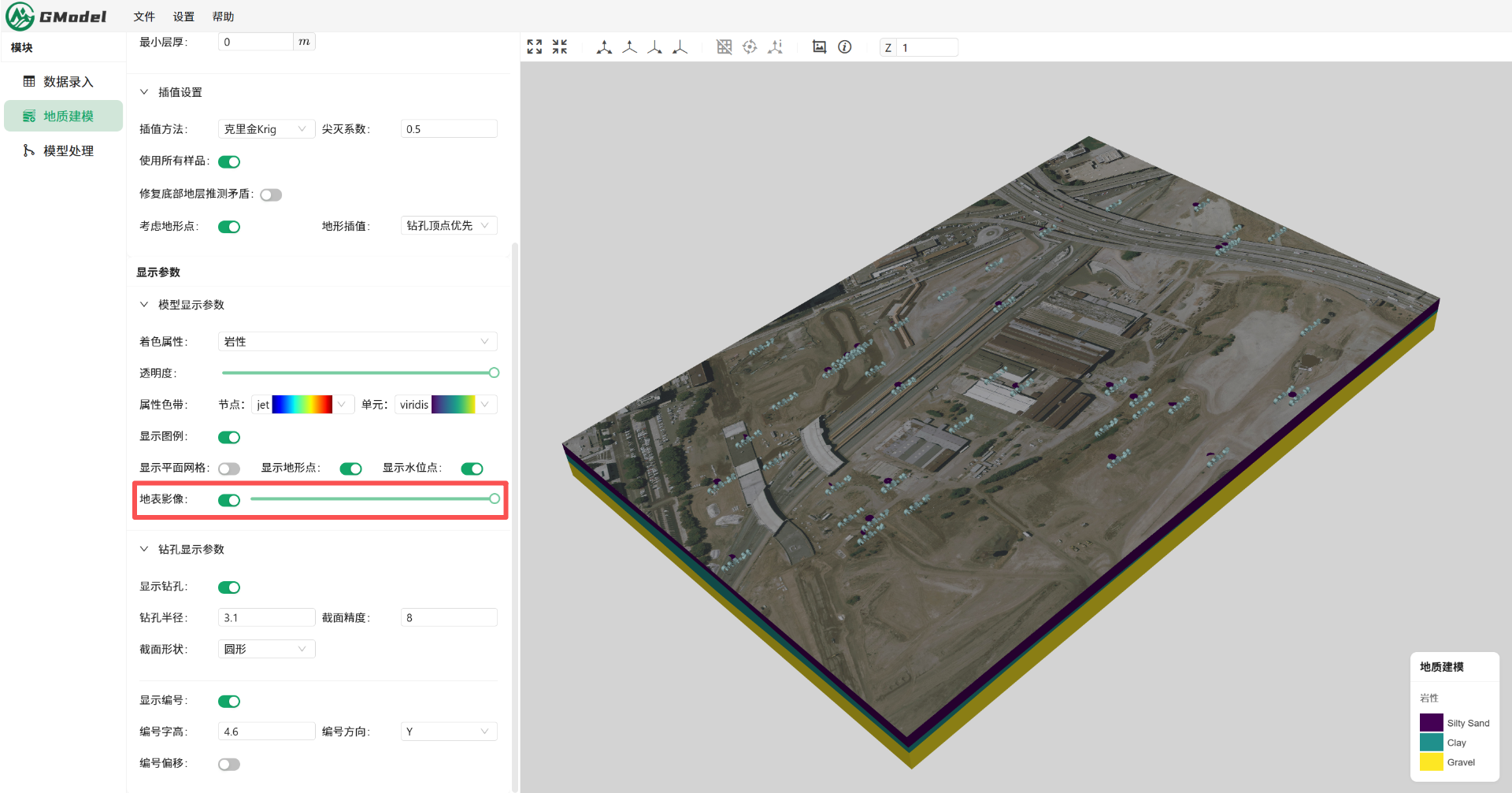Go to the 数据录入 module
Screen dimensions: 1512x793
point(68,82)
